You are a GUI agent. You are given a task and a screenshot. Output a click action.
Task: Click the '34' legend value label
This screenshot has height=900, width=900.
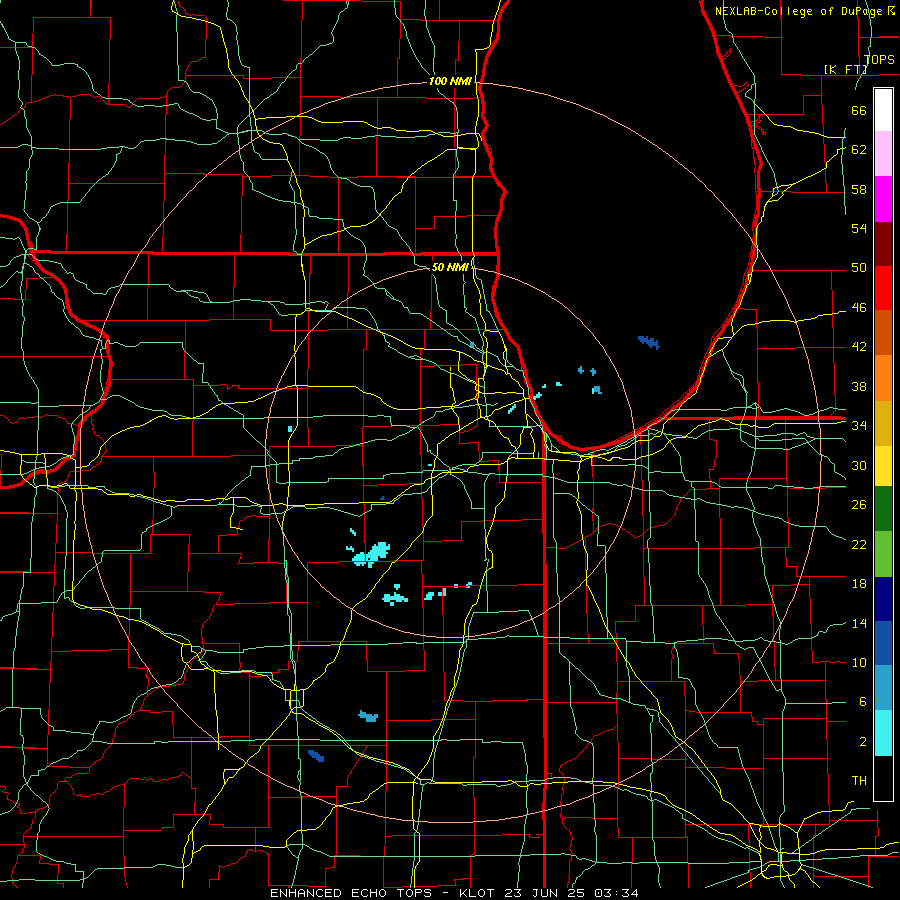coord(859,426)
